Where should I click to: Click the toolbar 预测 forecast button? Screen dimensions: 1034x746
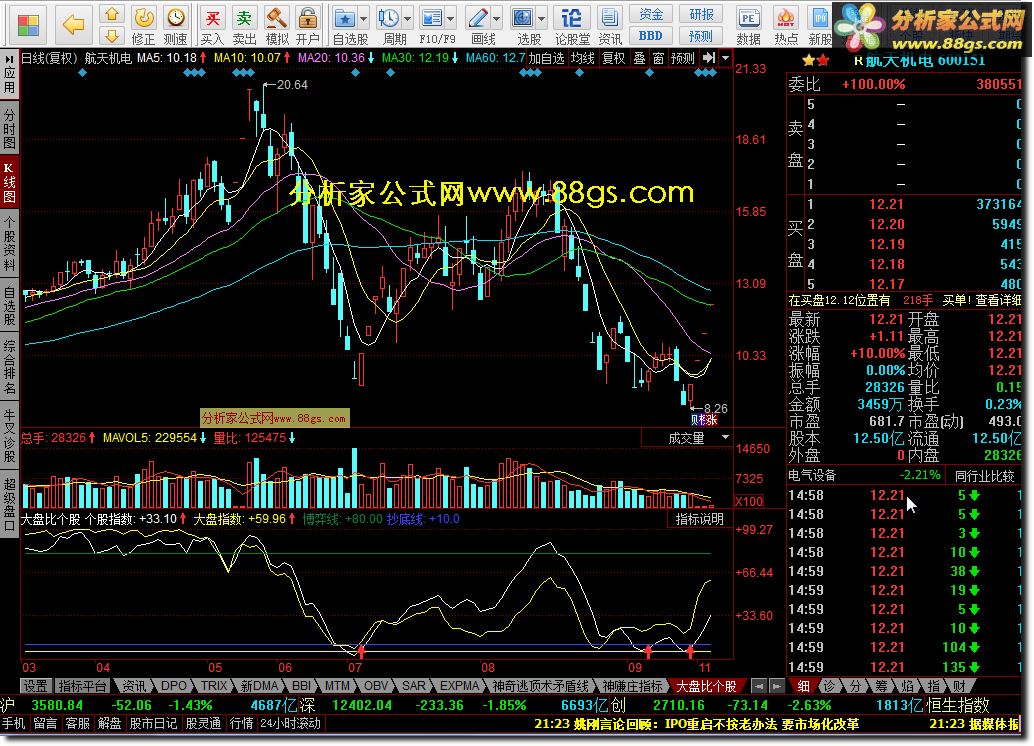[x=701, y=36]
